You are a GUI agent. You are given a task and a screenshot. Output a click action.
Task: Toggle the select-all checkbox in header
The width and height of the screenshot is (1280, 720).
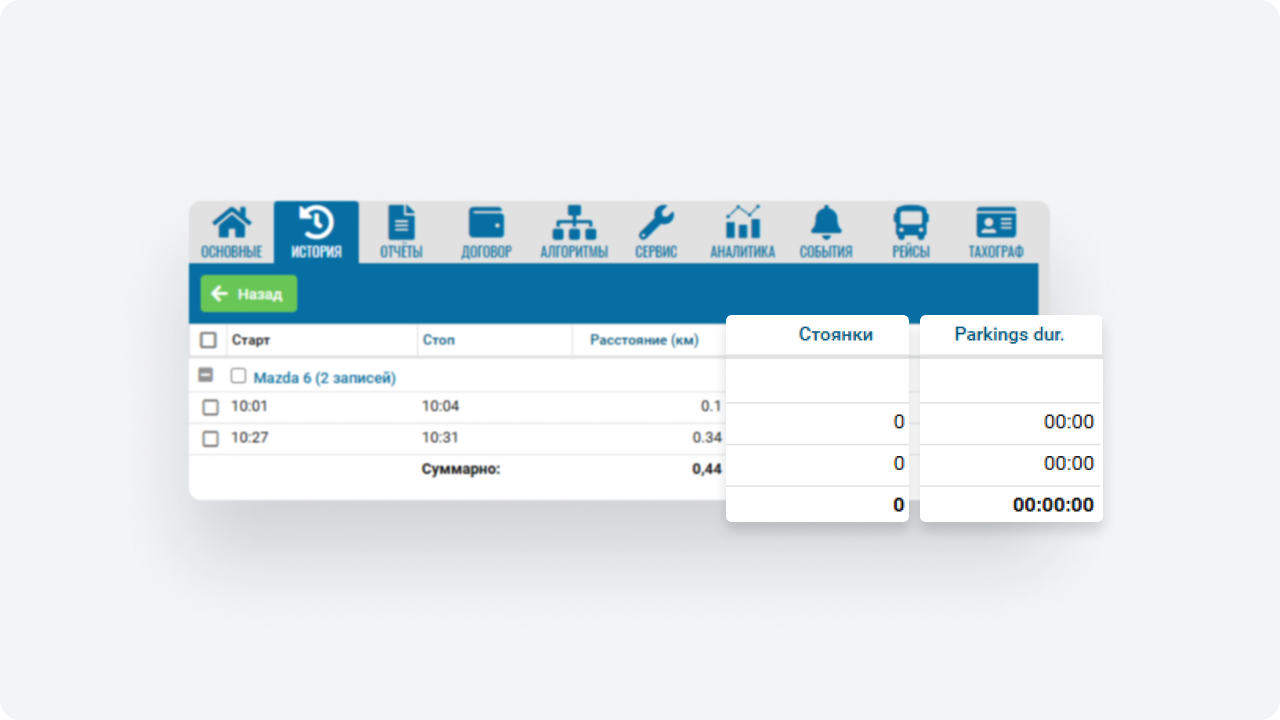click(x=208, y=340)
